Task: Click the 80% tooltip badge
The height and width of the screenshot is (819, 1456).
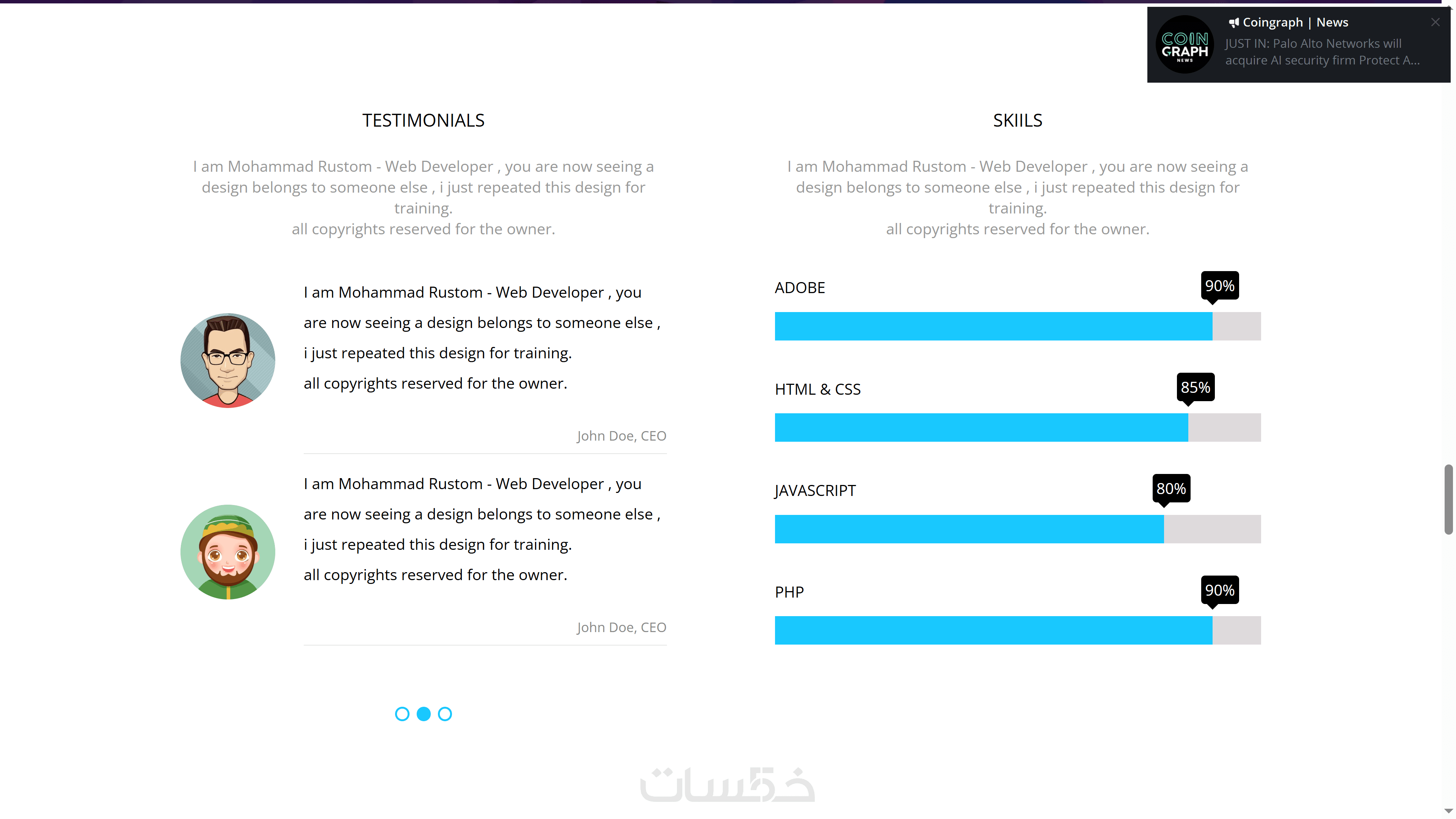Action: coord(1170,488)
